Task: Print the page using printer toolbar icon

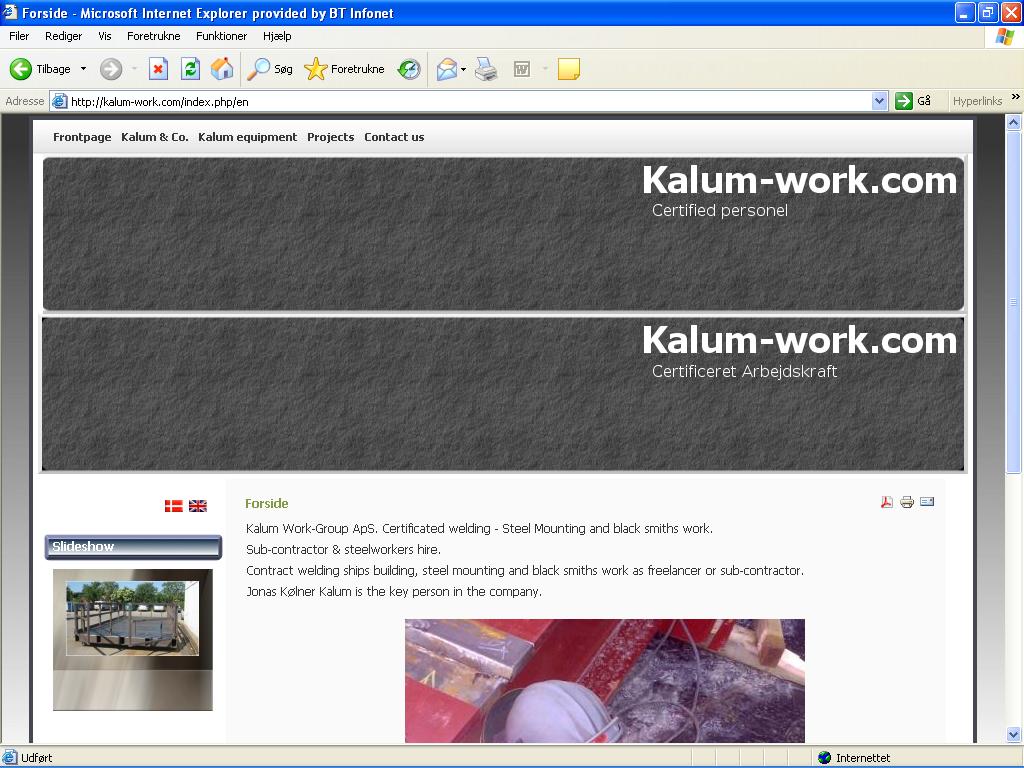Action: click(485, 69)
